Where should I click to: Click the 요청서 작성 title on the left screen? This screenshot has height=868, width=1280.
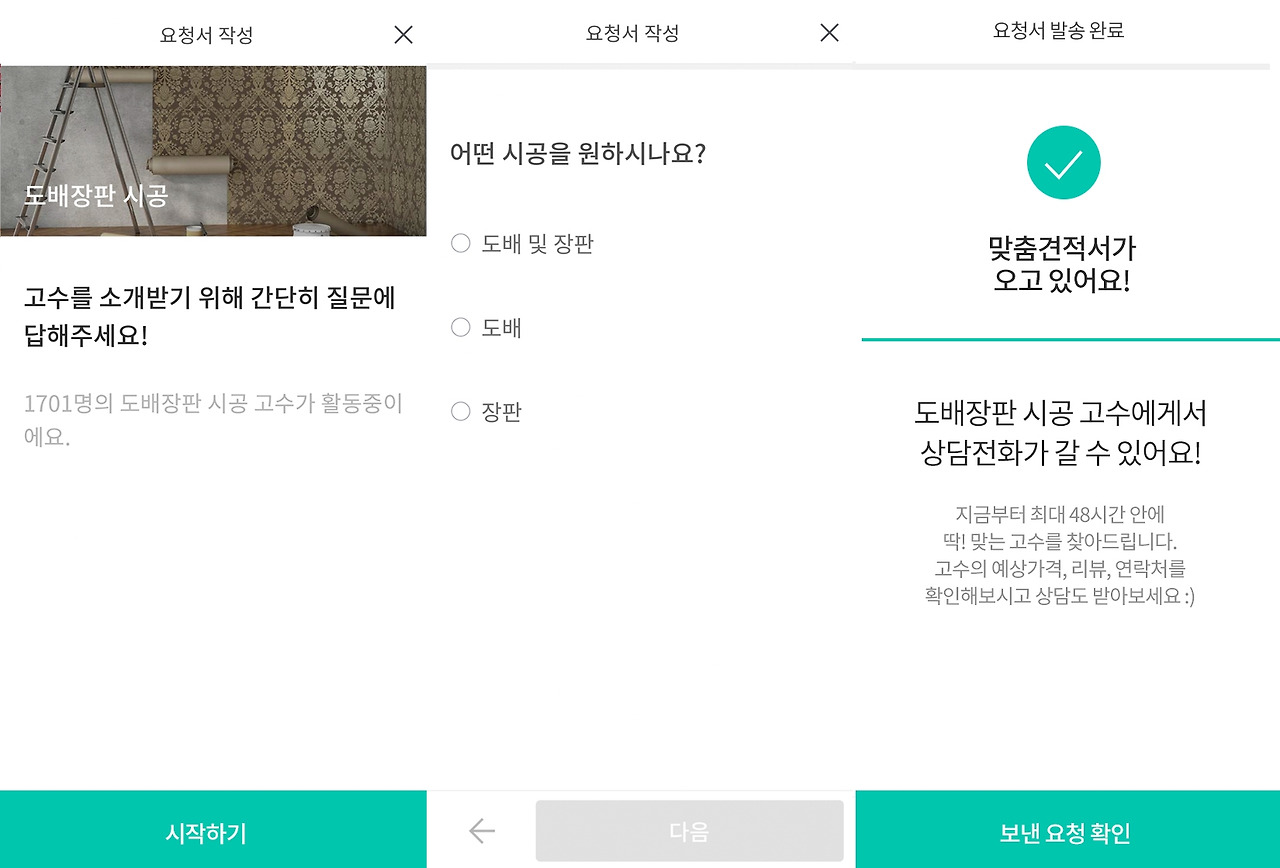coord(205,33)
